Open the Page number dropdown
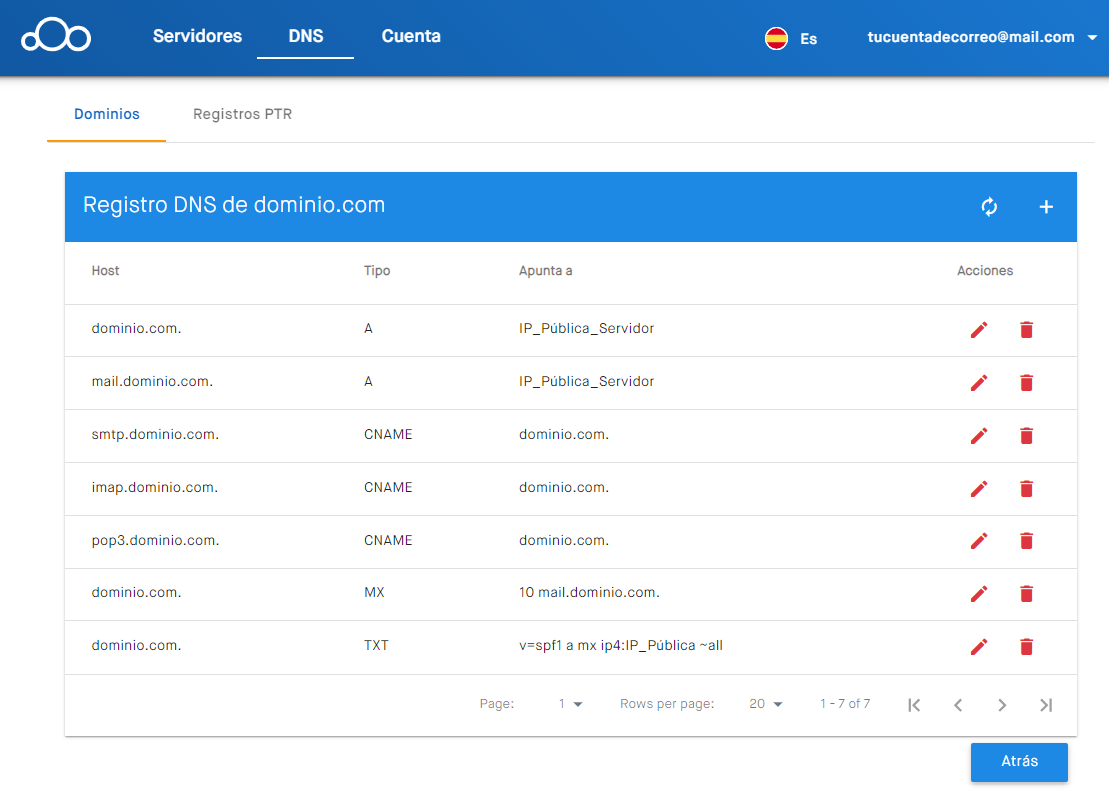 570,704
